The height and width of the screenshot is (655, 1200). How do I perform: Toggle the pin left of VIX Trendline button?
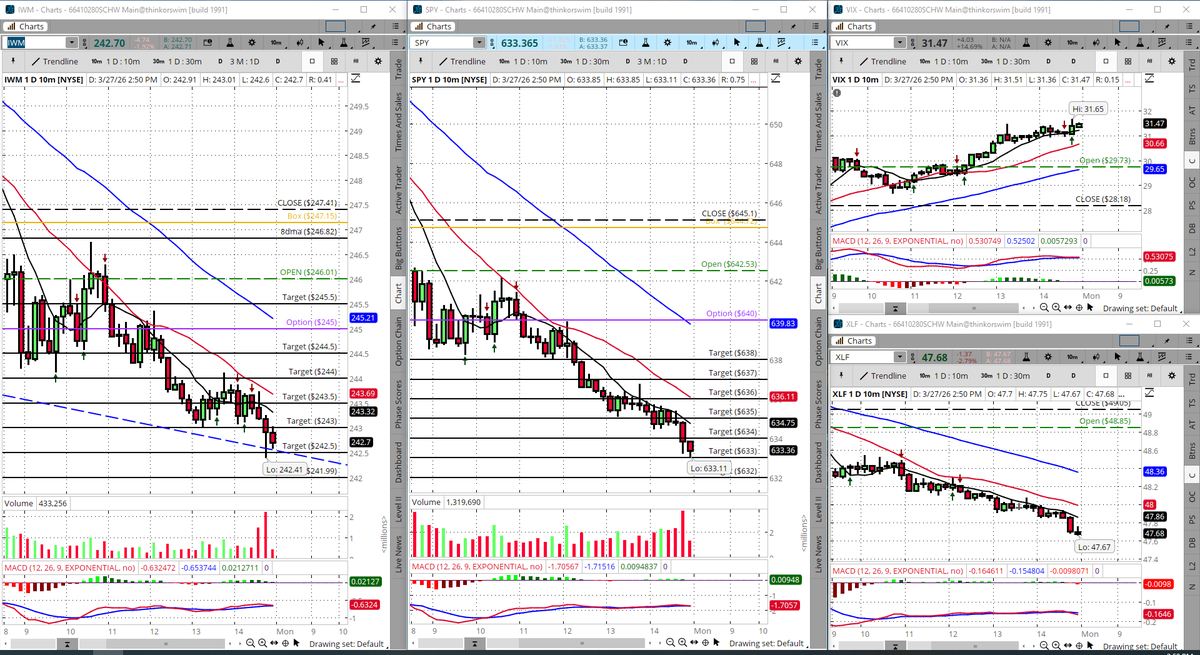tap(841, 61)
